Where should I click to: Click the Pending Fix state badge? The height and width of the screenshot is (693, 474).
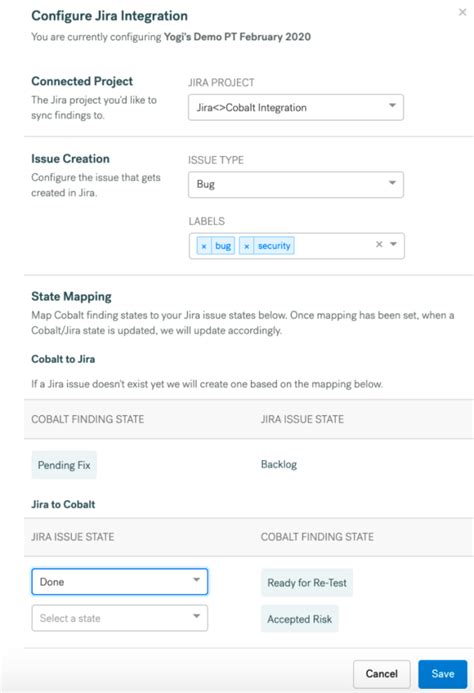(x=64, y=465)
